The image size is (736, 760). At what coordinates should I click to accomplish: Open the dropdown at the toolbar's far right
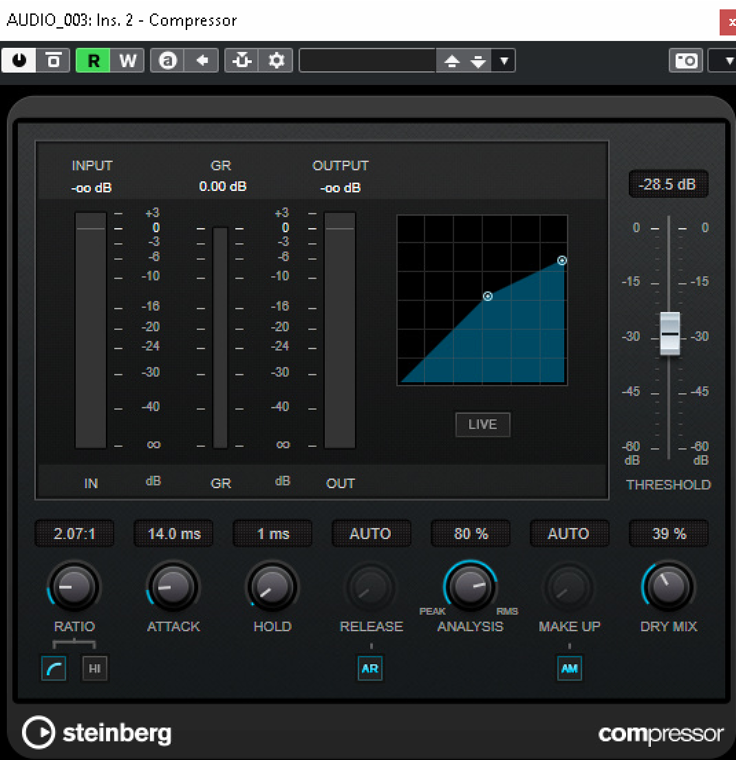[724, 61]
